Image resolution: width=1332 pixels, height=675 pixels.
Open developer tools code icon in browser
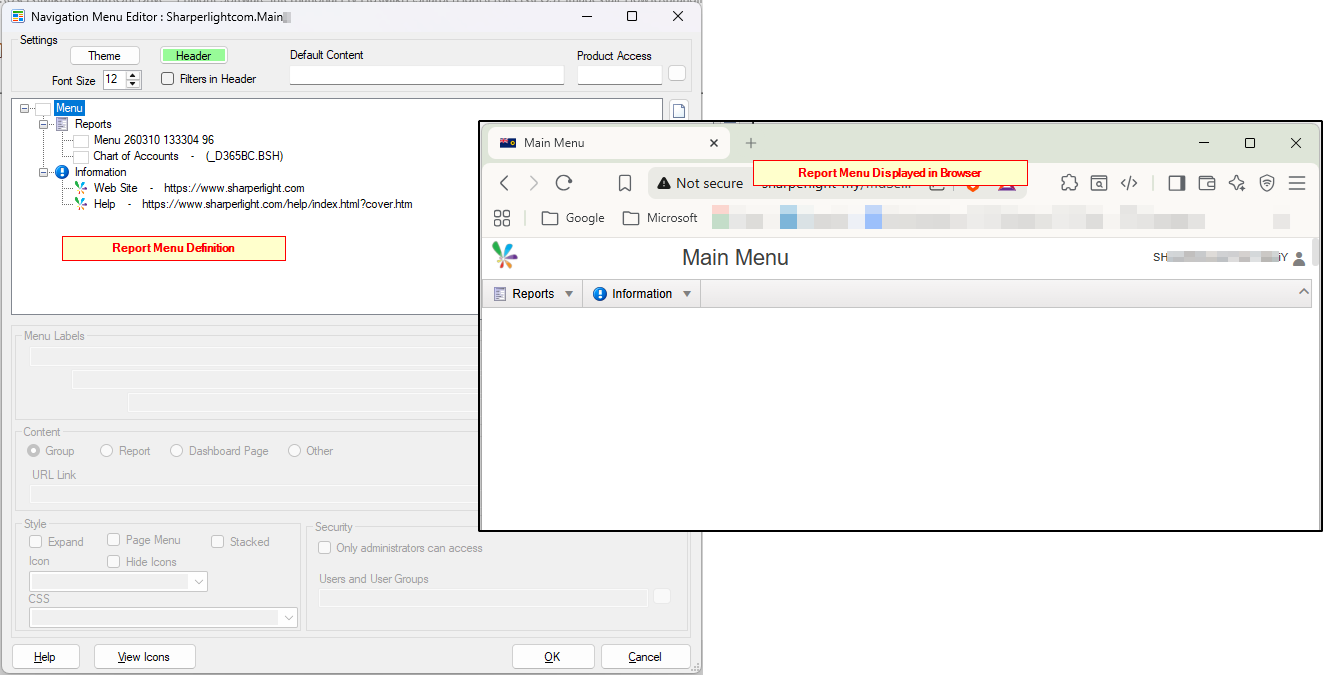click(1129, 183)
